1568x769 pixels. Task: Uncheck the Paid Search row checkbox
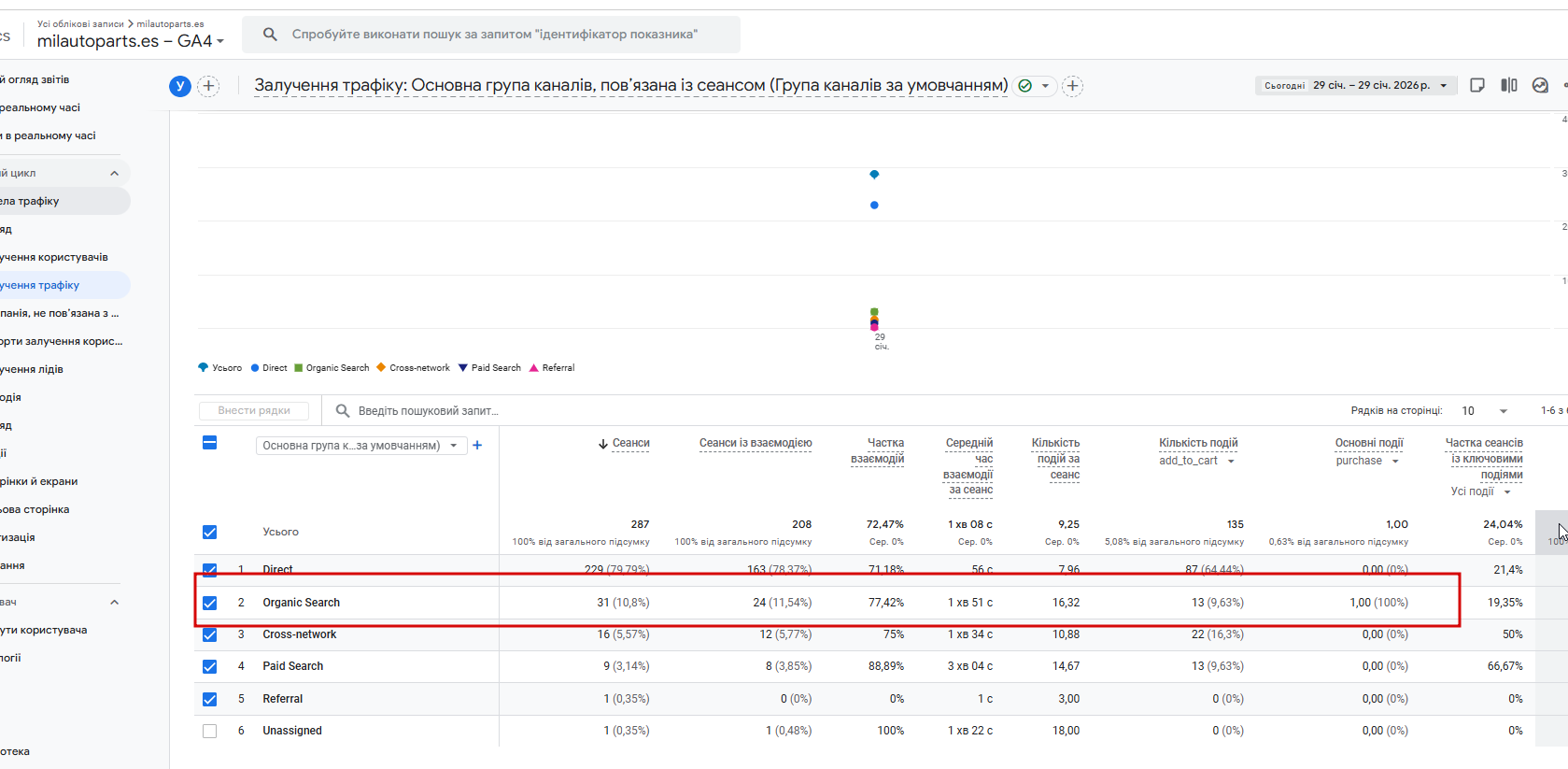pyautogui.click(x=210, y=666)
